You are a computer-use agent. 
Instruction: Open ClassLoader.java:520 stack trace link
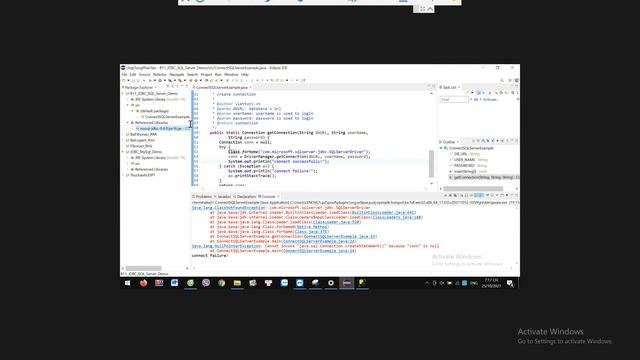pyautogui.click(x=336, y=222)
